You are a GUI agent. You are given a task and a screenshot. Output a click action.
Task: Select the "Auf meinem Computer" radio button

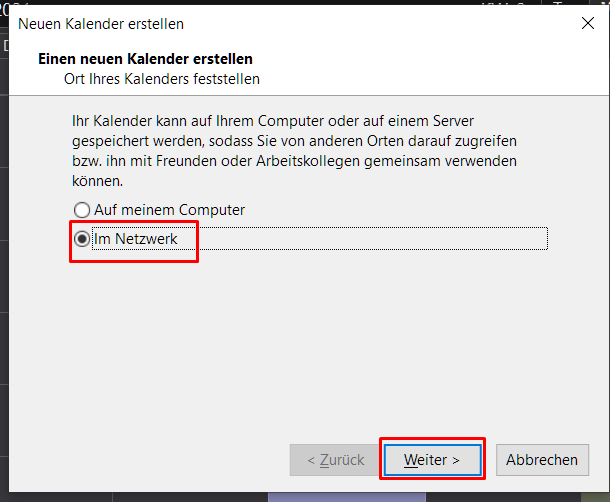(83, 211)
